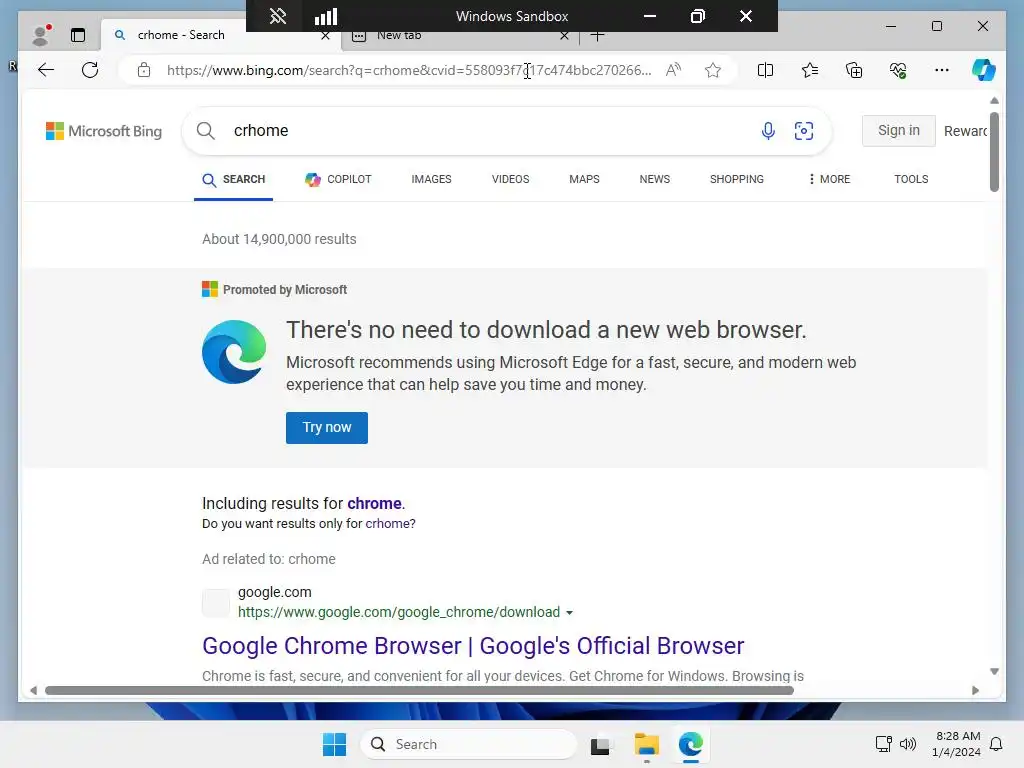
Task: Select the COPILOT search tab
Action: pos(338,179)
